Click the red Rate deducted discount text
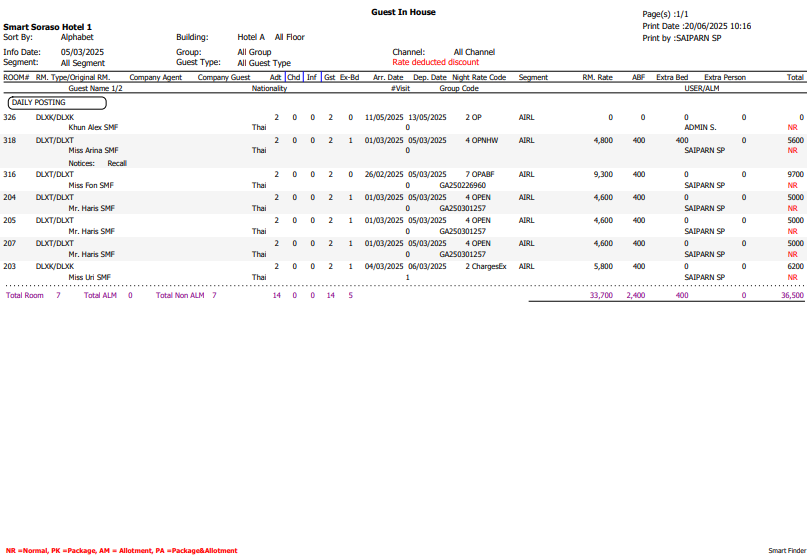 pos(435,62)
